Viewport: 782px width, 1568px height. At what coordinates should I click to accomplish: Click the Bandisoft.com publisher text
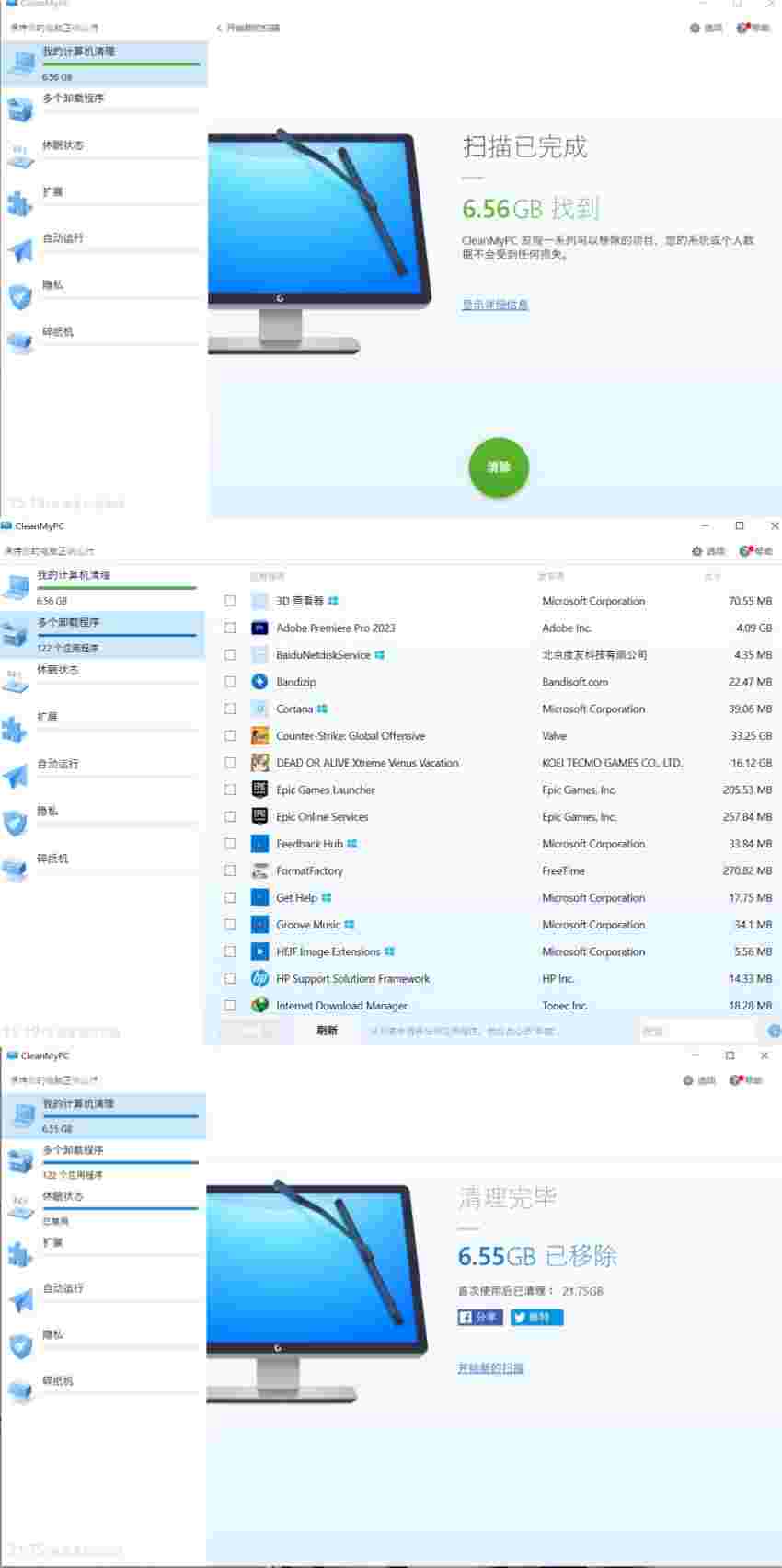(x=575, y=682)
